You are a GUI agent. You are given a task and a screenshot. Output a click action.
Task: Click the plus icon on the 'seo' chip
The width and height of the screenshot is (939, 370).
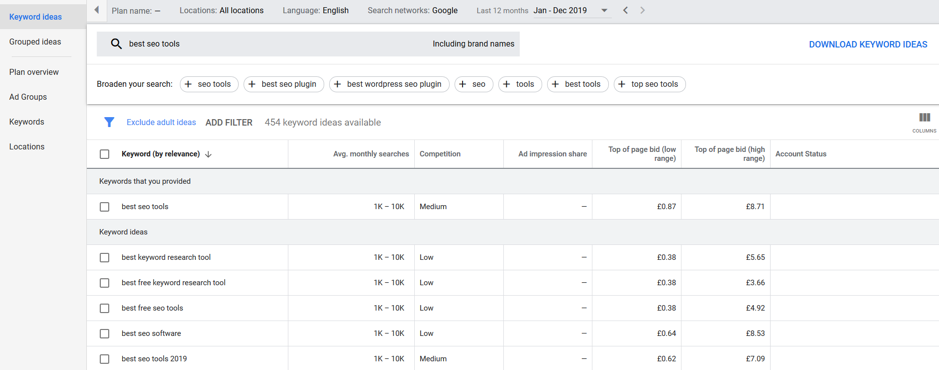(463, 84)
